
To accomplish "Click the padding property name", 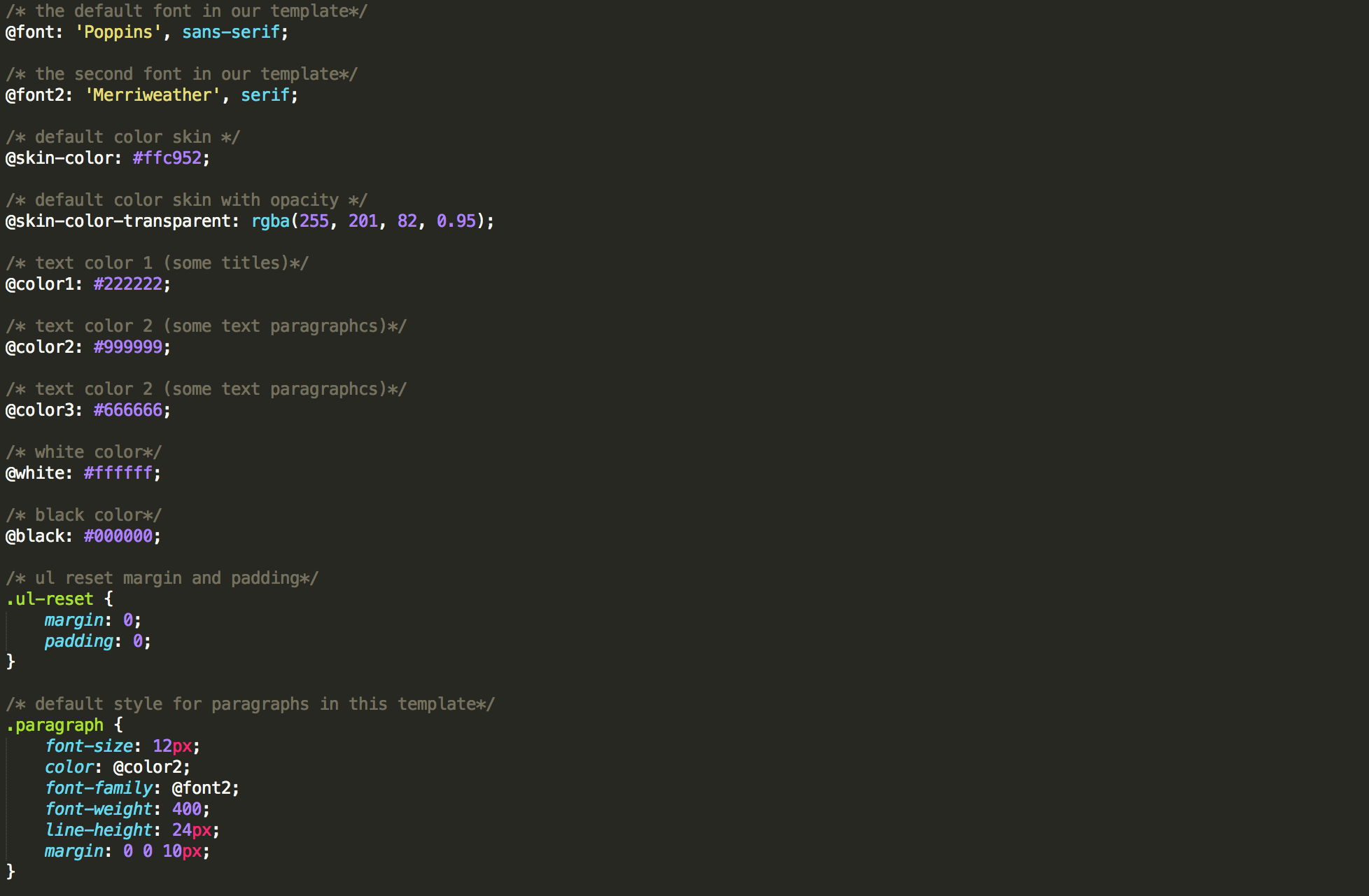I will click(x=78, y=641).
